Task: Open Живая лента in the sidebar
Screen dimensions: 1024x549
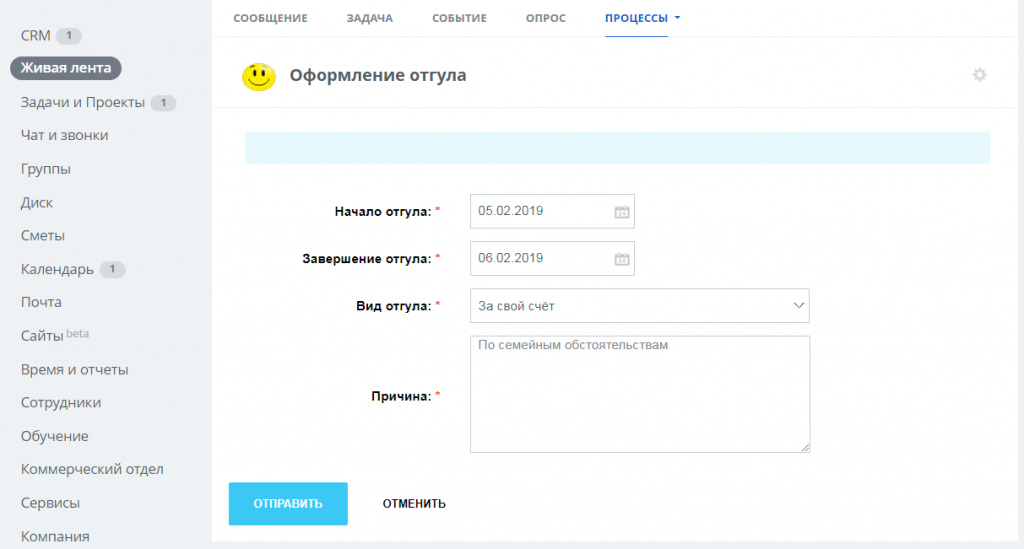Action: click(66, 68)
